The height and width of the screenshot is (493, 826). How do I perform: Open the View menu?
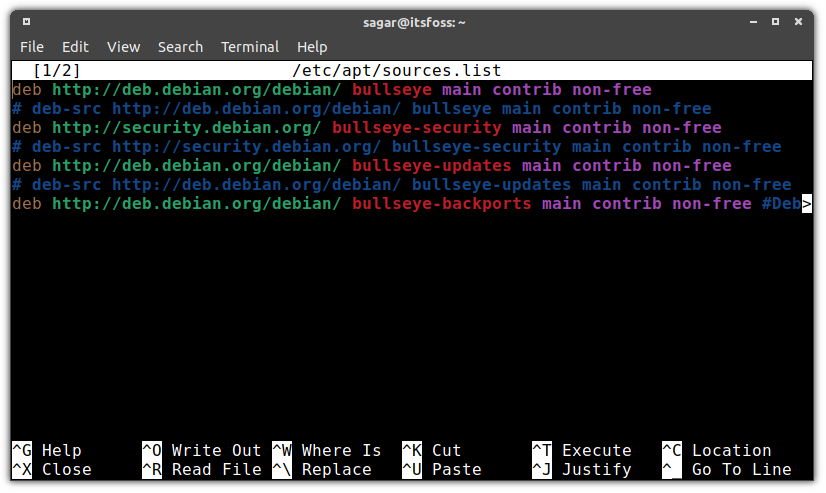point(123,47)
